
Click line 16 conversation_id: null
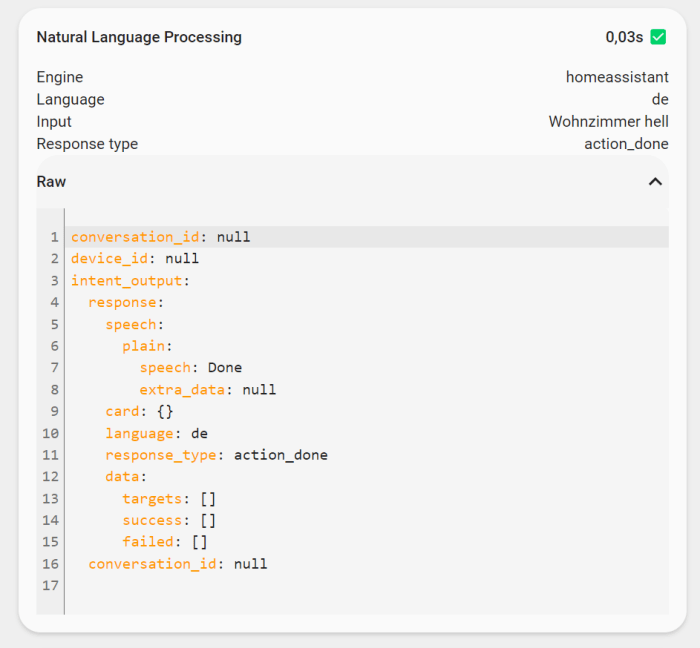pyautogui.click(x=178, y=564)
